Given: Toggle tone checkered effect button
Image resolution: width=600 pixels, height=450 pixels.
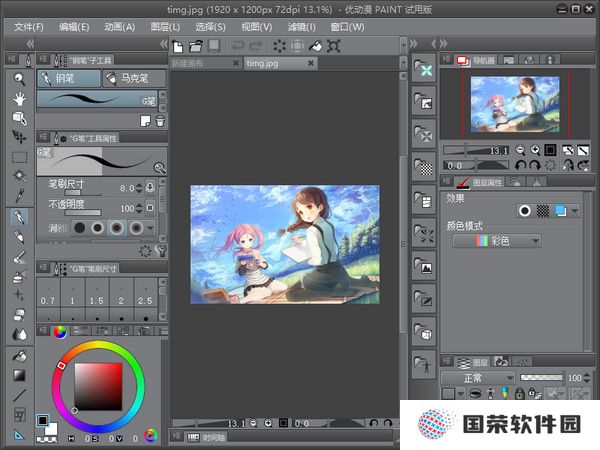Looking at the screenshot, I should pyautogui.click(x=543, y=211).
